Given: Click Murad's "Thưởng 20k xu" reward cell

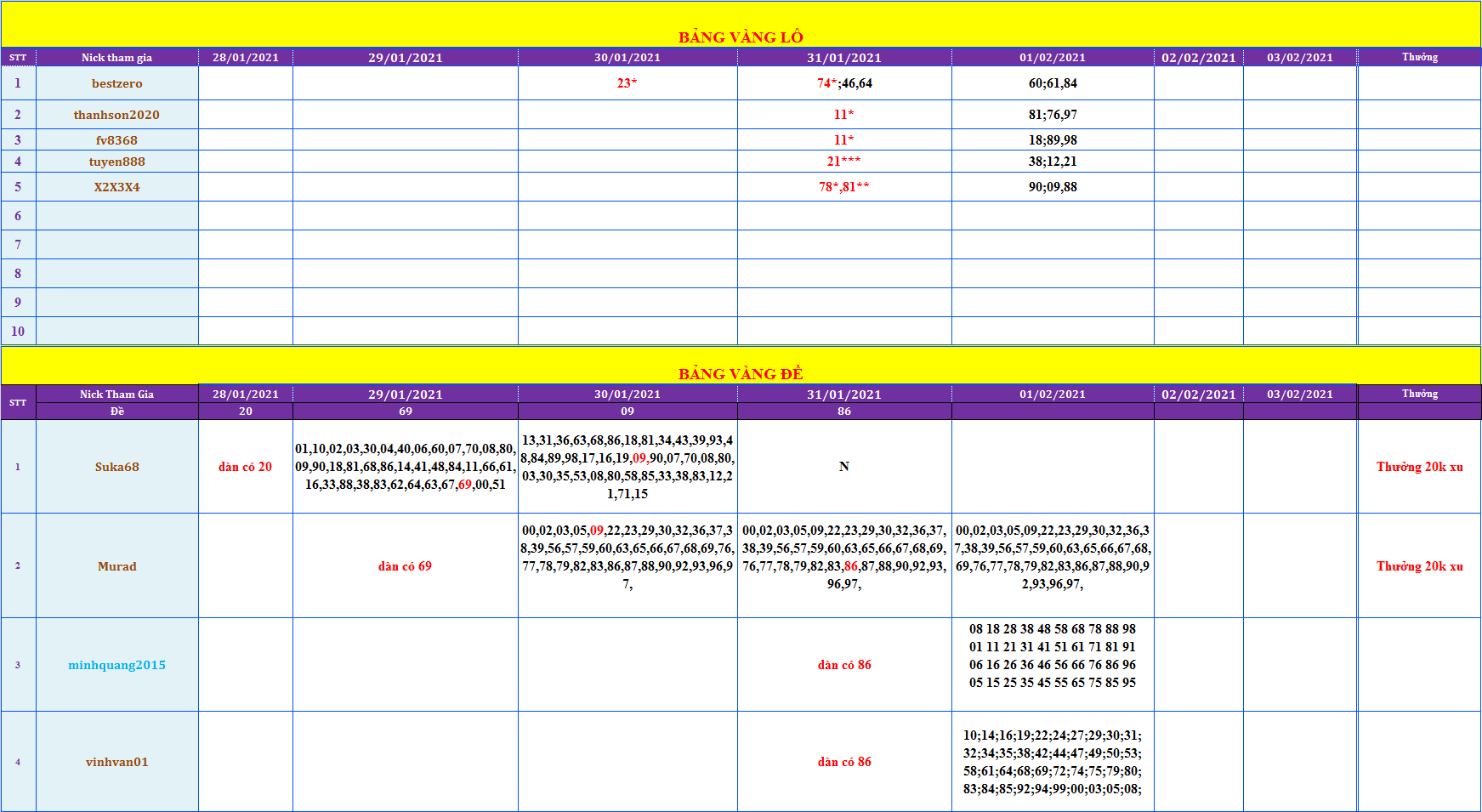Looking at the screenshot, I should (1419, 566).
